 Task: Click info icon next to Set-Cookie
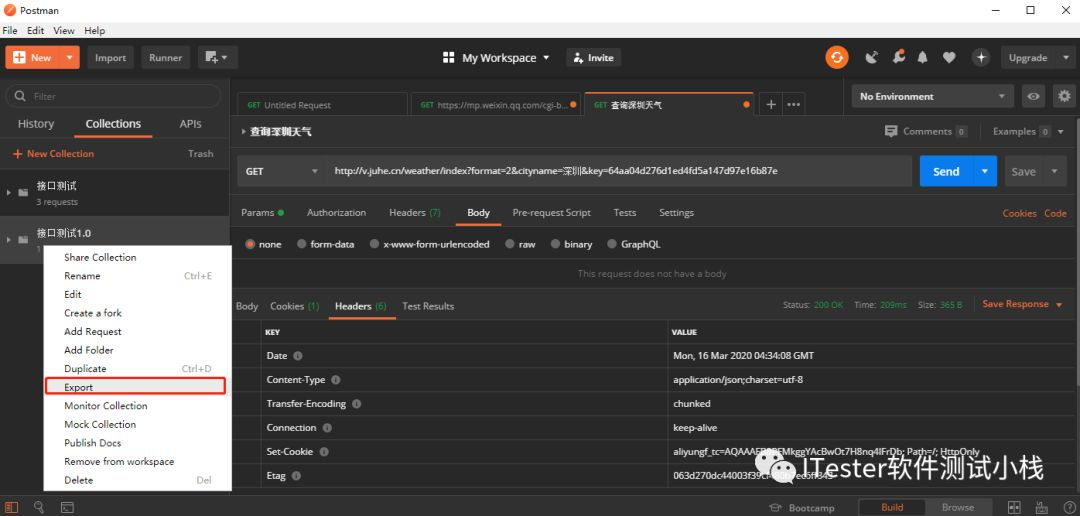tap(324, 452)
